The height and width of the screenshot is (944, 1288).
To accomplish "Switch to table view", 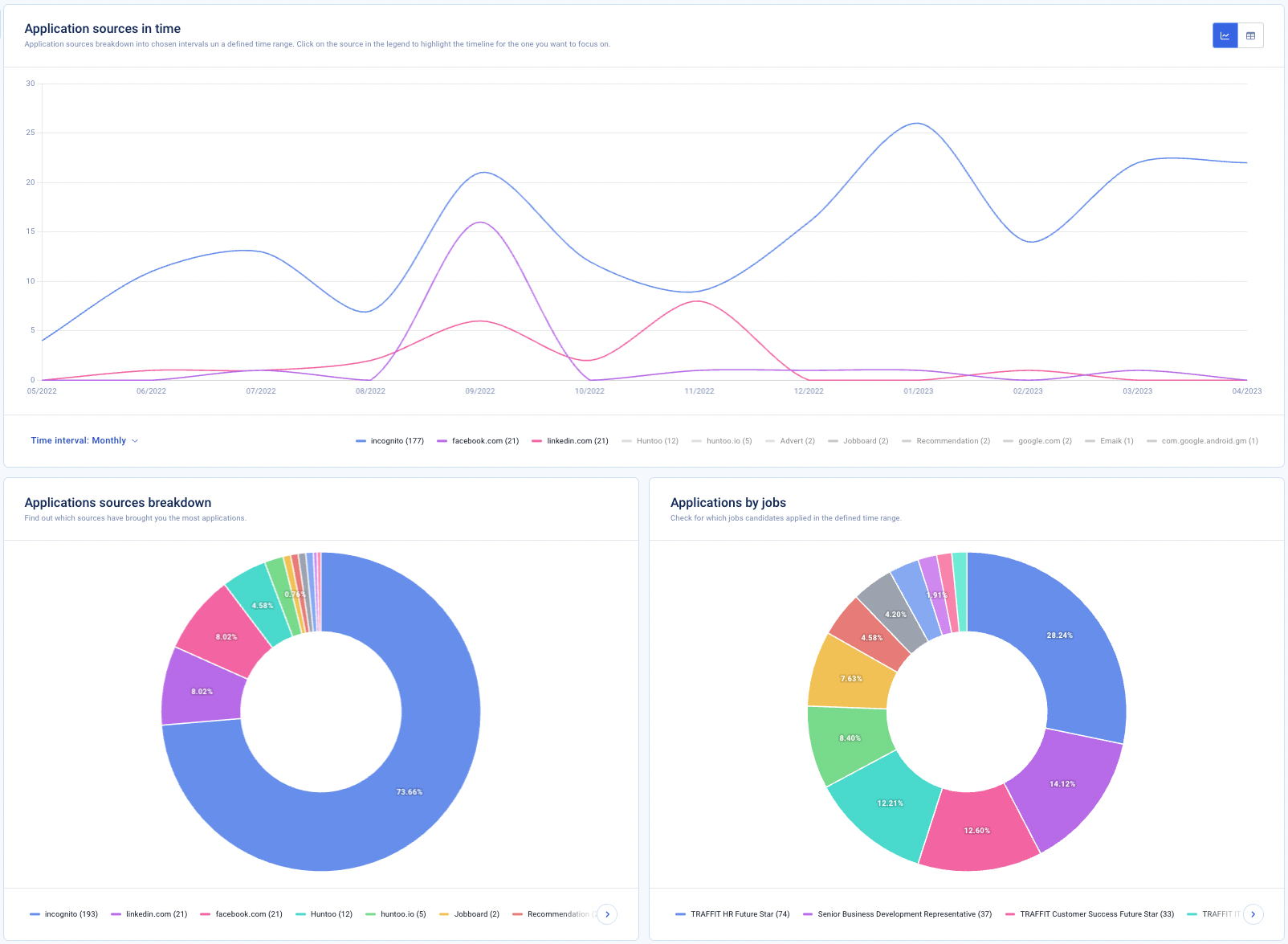I will [x=1251, y=35].
